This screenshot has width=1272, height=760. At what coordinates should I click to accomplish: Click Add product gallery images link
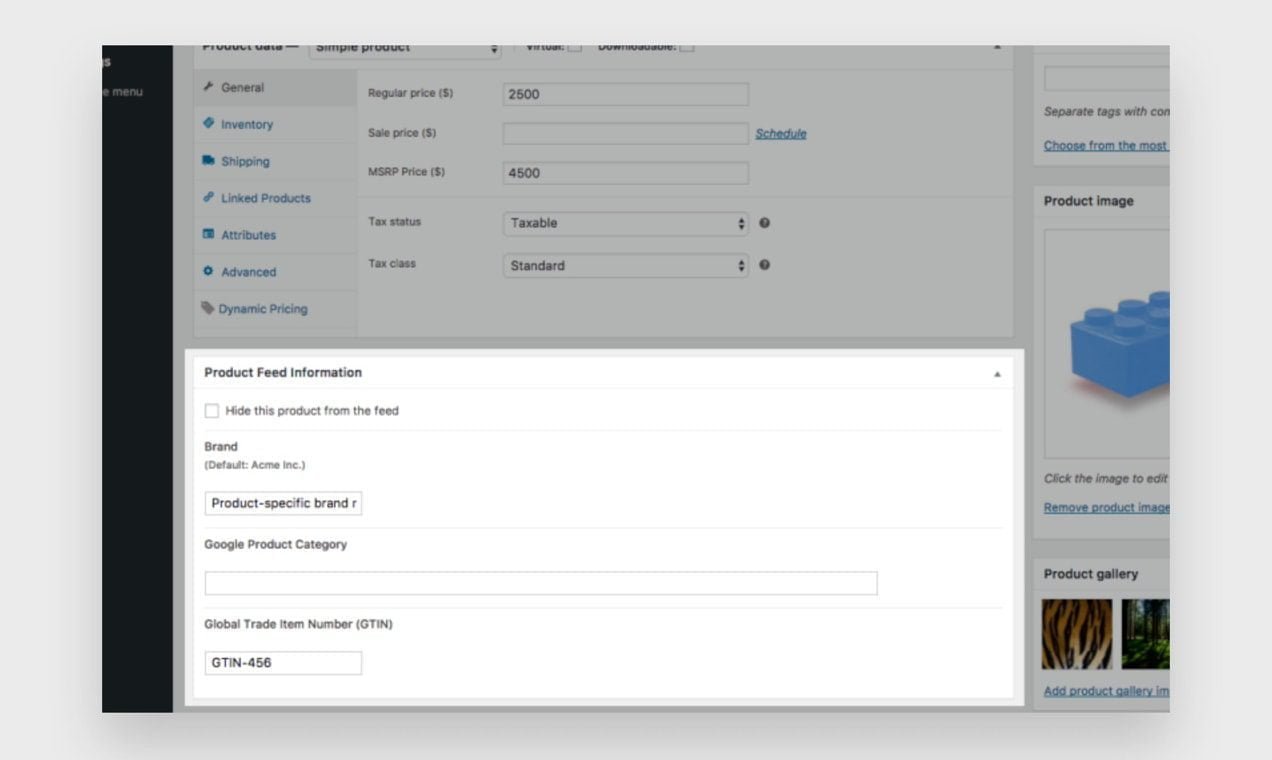click(x=1106, y=691)
